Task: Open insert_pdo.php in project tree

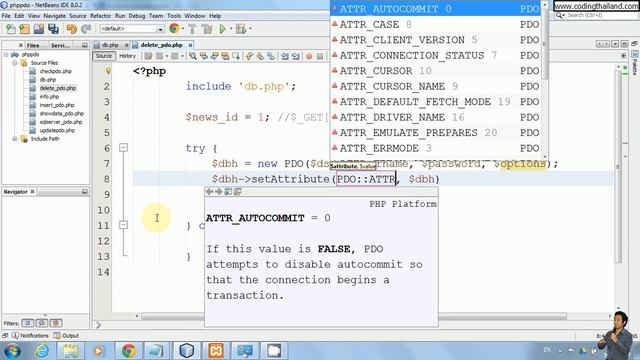Action: pyautogui.click(x=57, y=105)
